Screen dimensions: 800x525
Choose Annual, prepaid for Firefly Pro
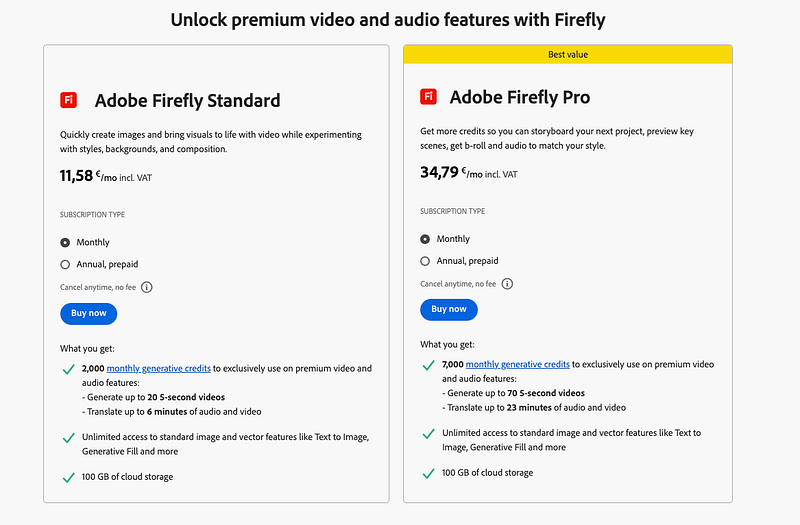pos(426,261)
